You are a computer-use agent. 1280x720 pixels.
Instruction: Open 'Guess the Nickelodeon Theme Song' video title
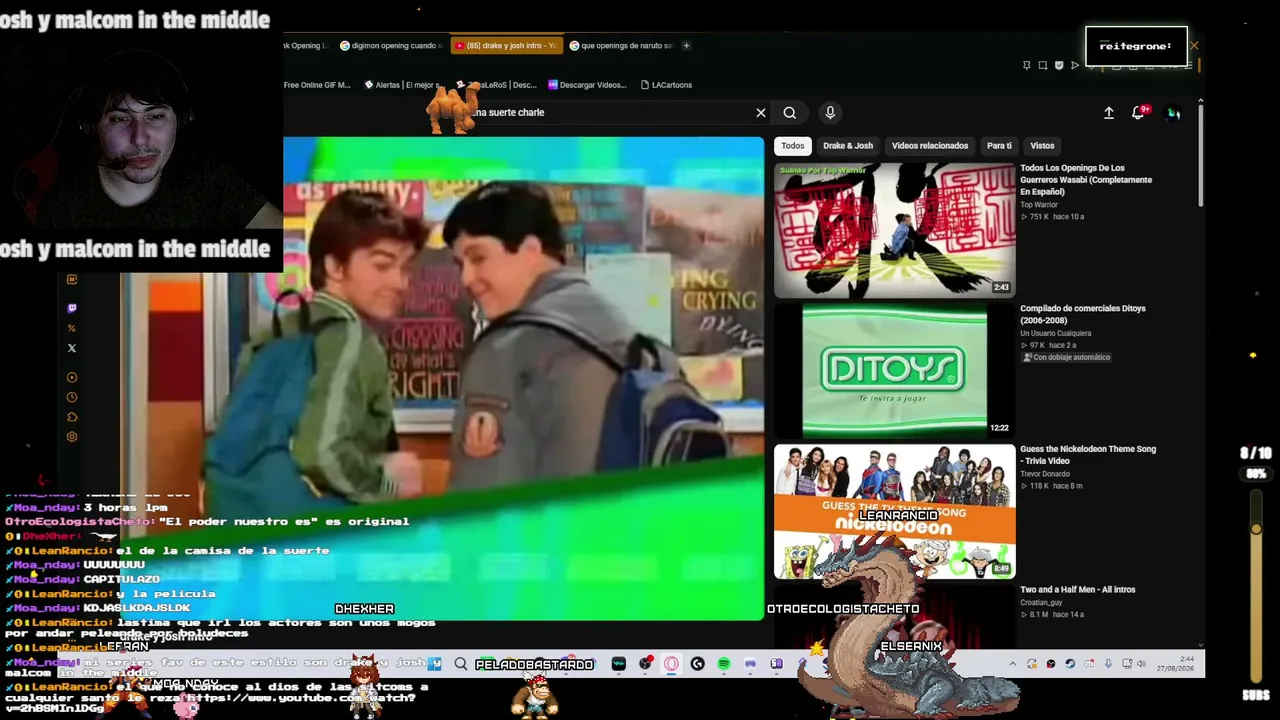[1088, 455]
